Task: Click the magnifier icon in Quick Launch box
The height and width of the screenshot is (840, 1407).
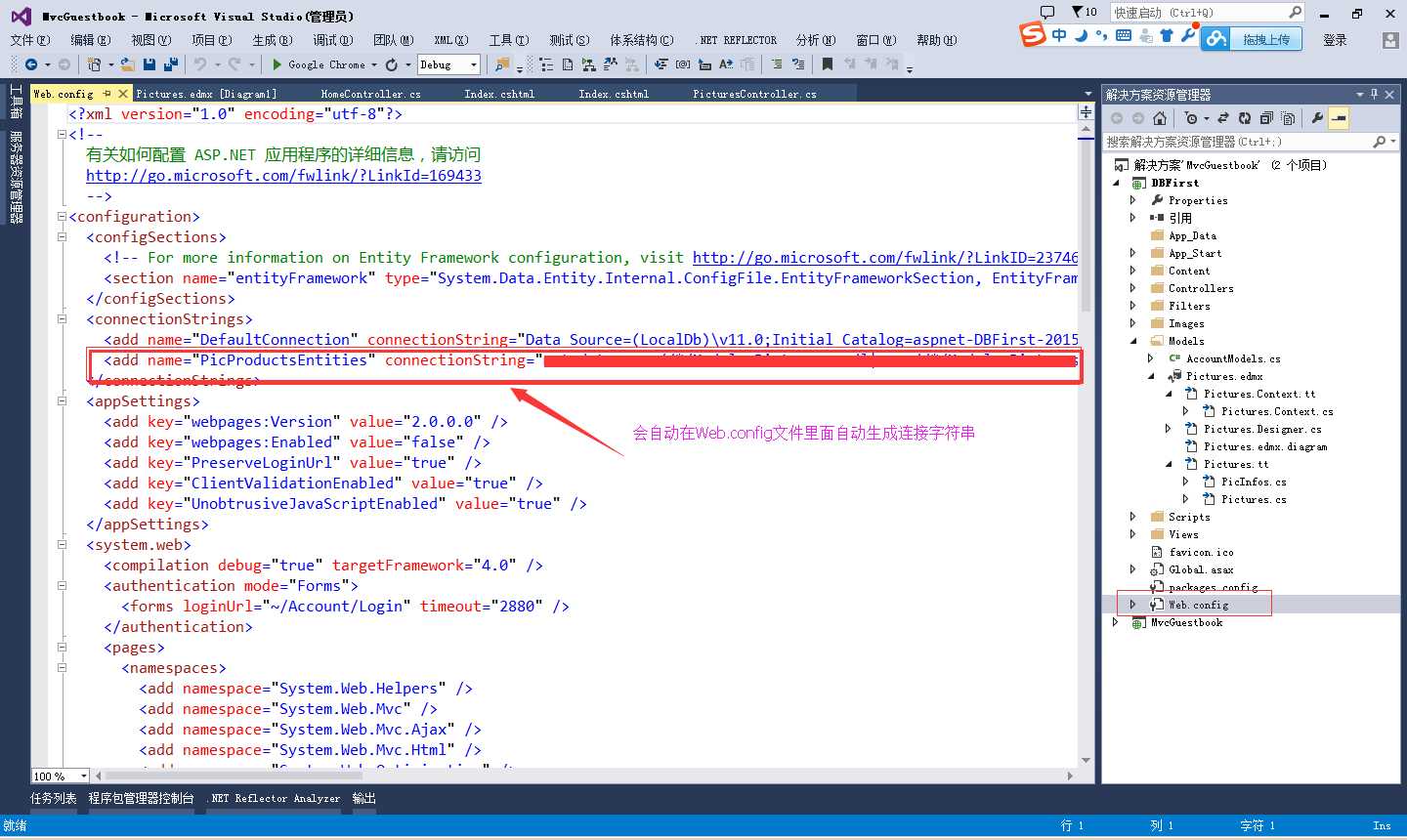Action: (1296, 13)
